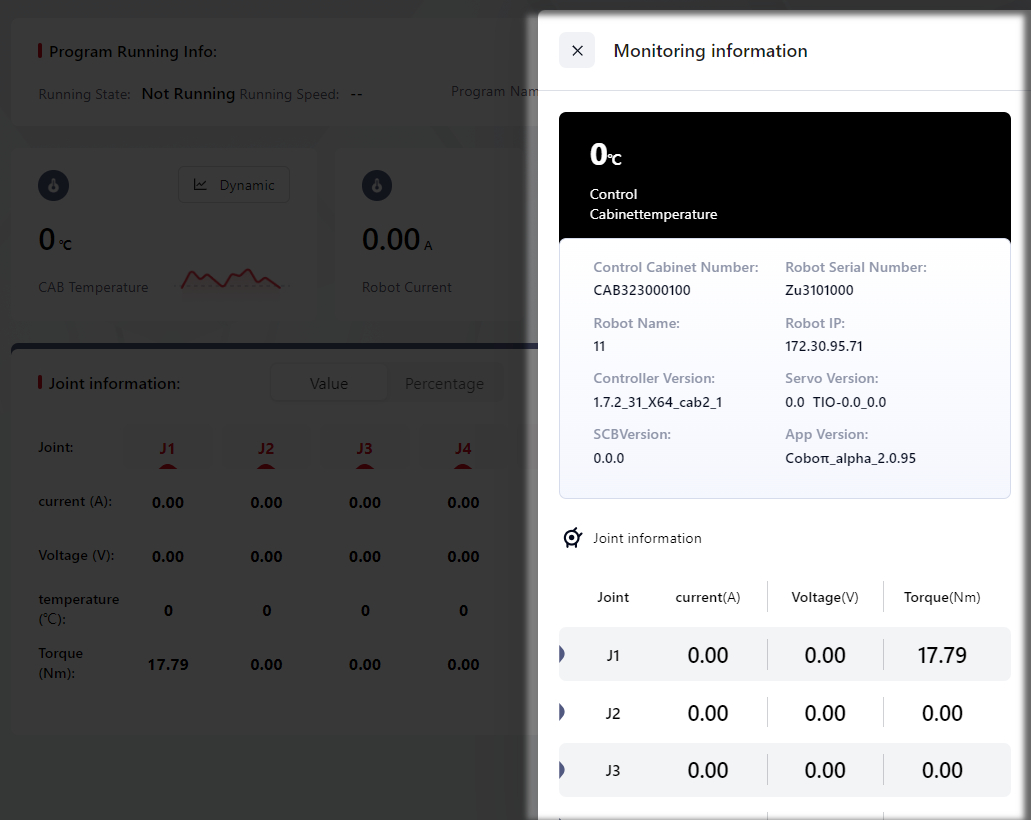Click the Torque(Nm) column header in panel
This screenshot has width=1031, height=820.
tap(941, 597)
